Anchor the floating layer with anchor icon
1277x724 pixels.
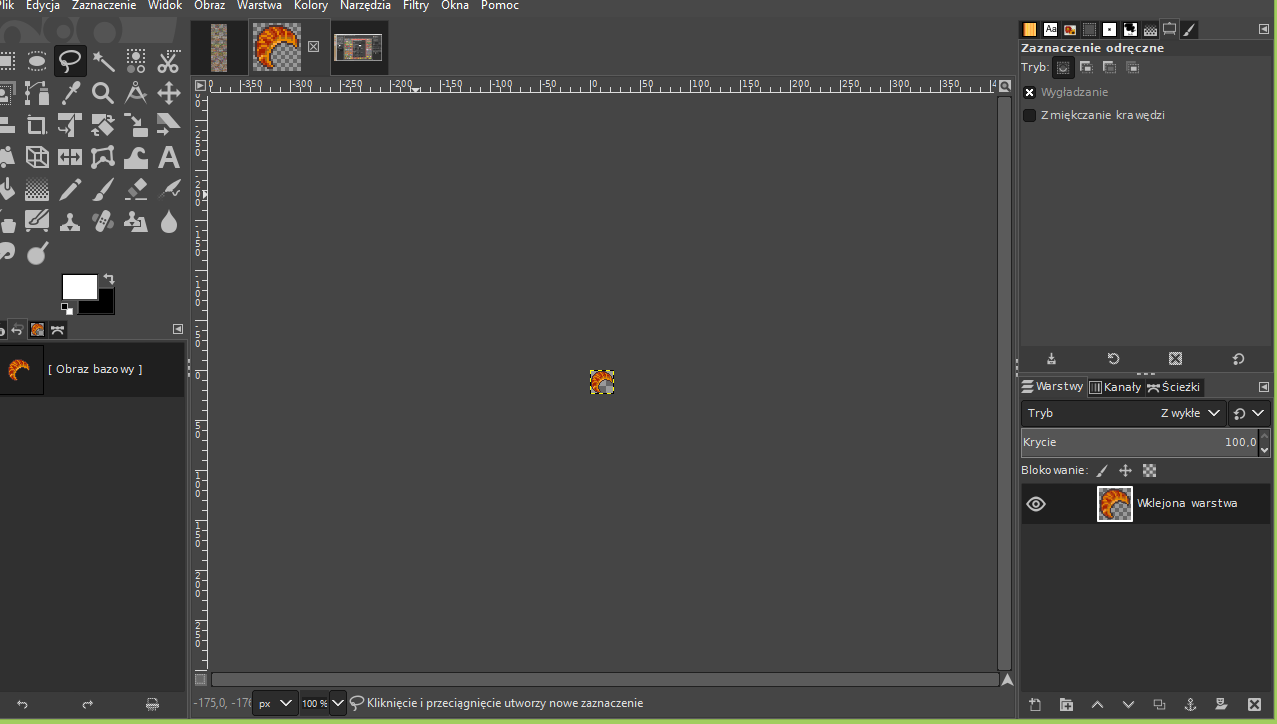pyautogui.click(x=1190, y=705)
